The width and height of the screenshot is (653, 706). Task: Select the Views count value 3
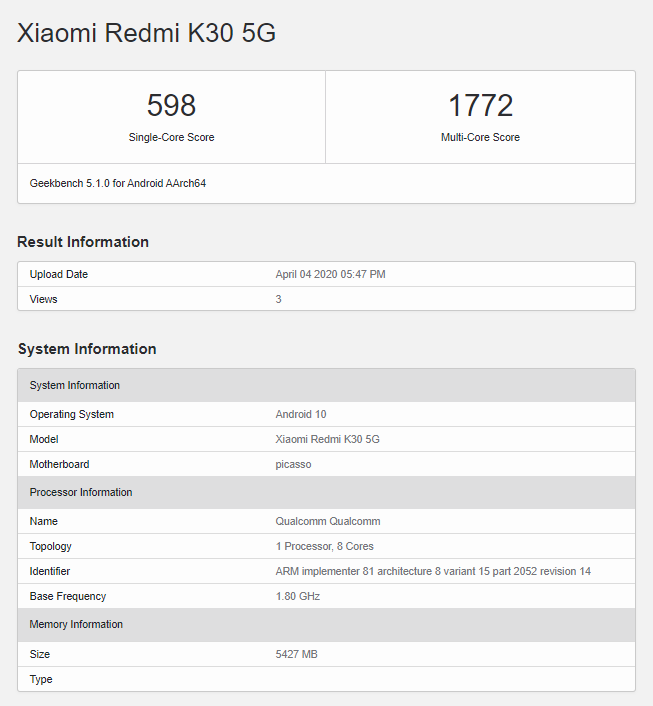[x=278, y=299]
